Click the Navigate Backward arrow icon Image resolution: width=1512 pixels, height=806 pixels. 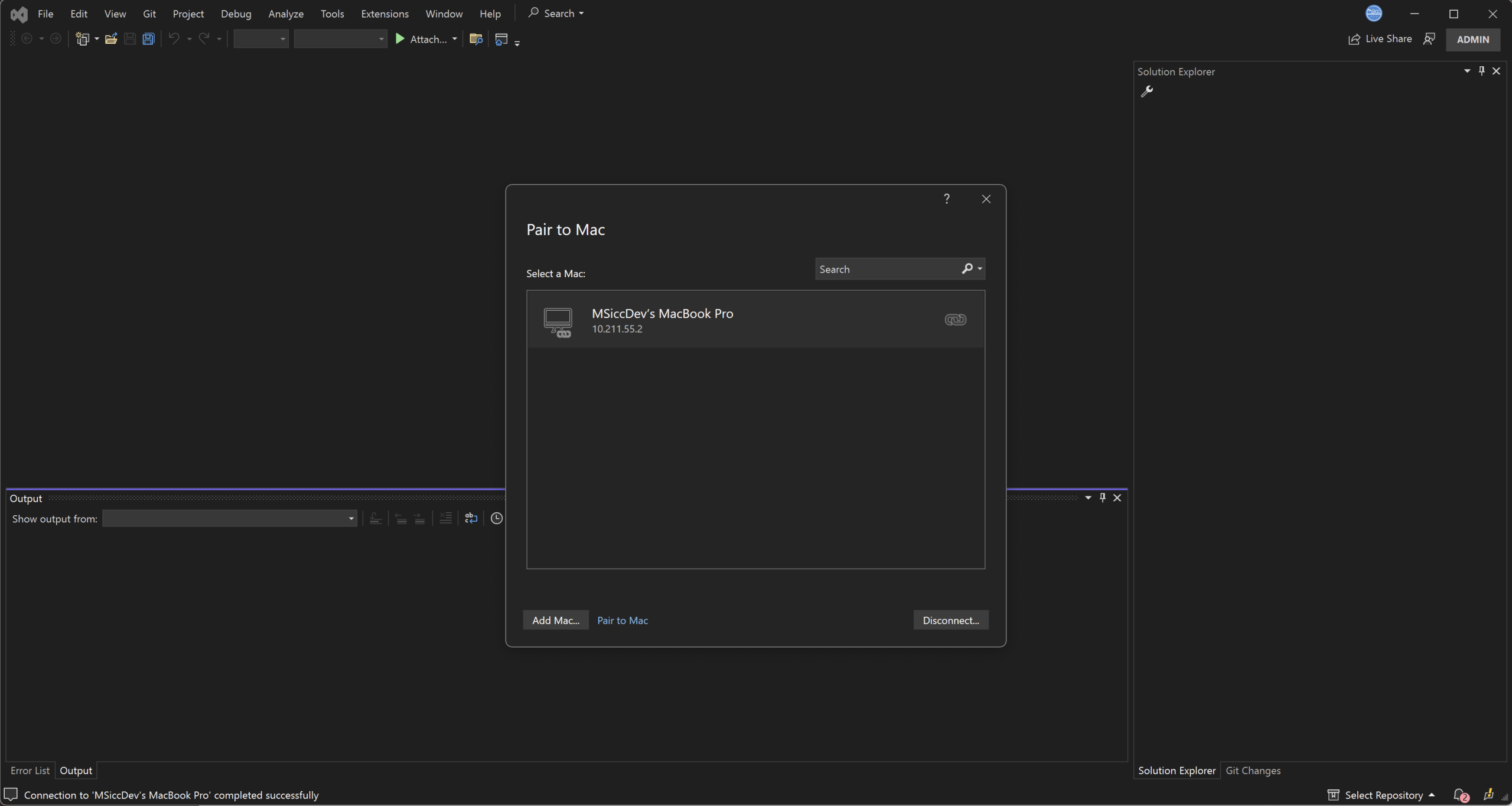click(x=27, y=39)
